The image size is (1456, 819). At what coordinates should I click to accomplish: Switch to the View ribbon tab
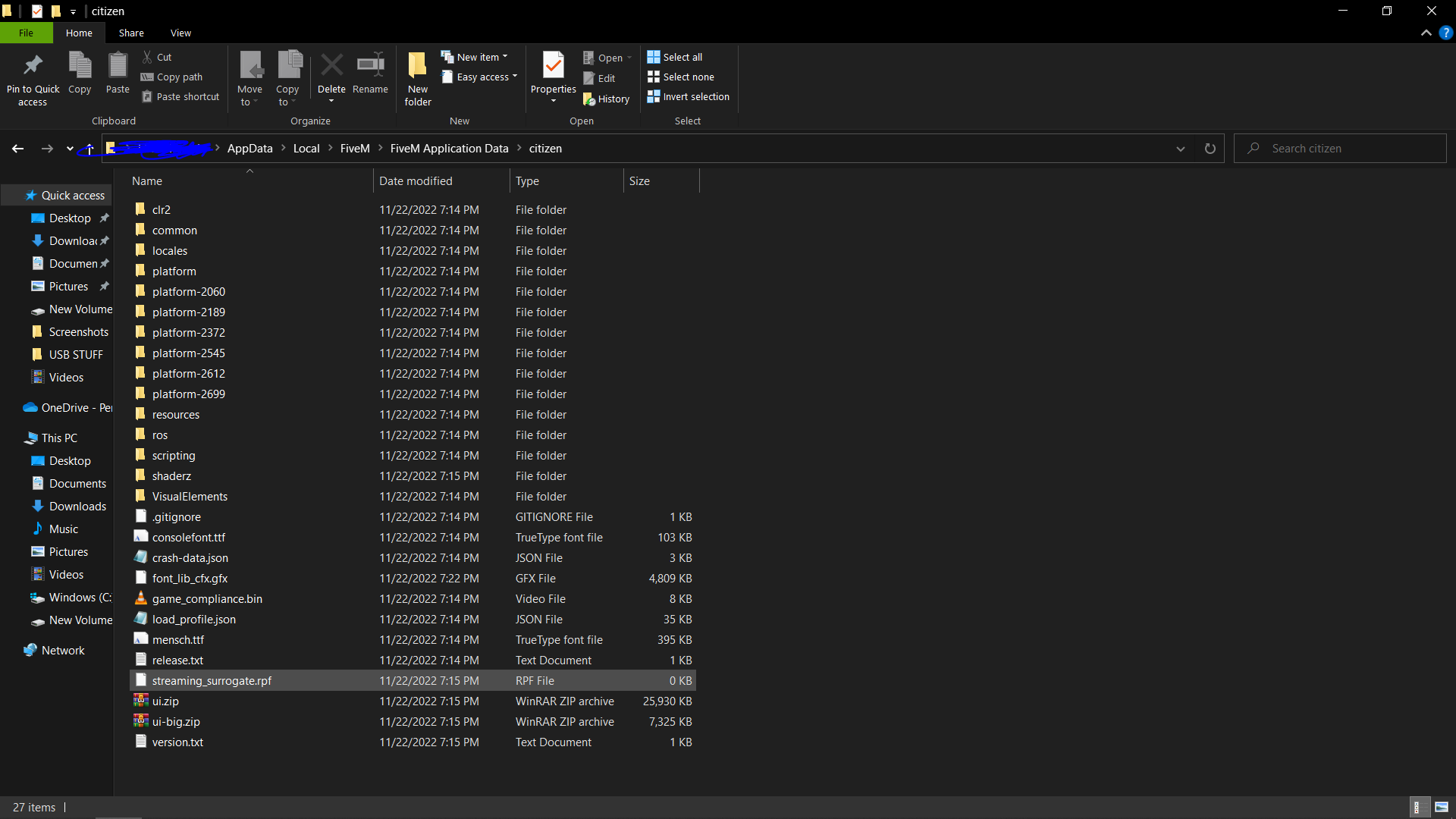(180, 33)
